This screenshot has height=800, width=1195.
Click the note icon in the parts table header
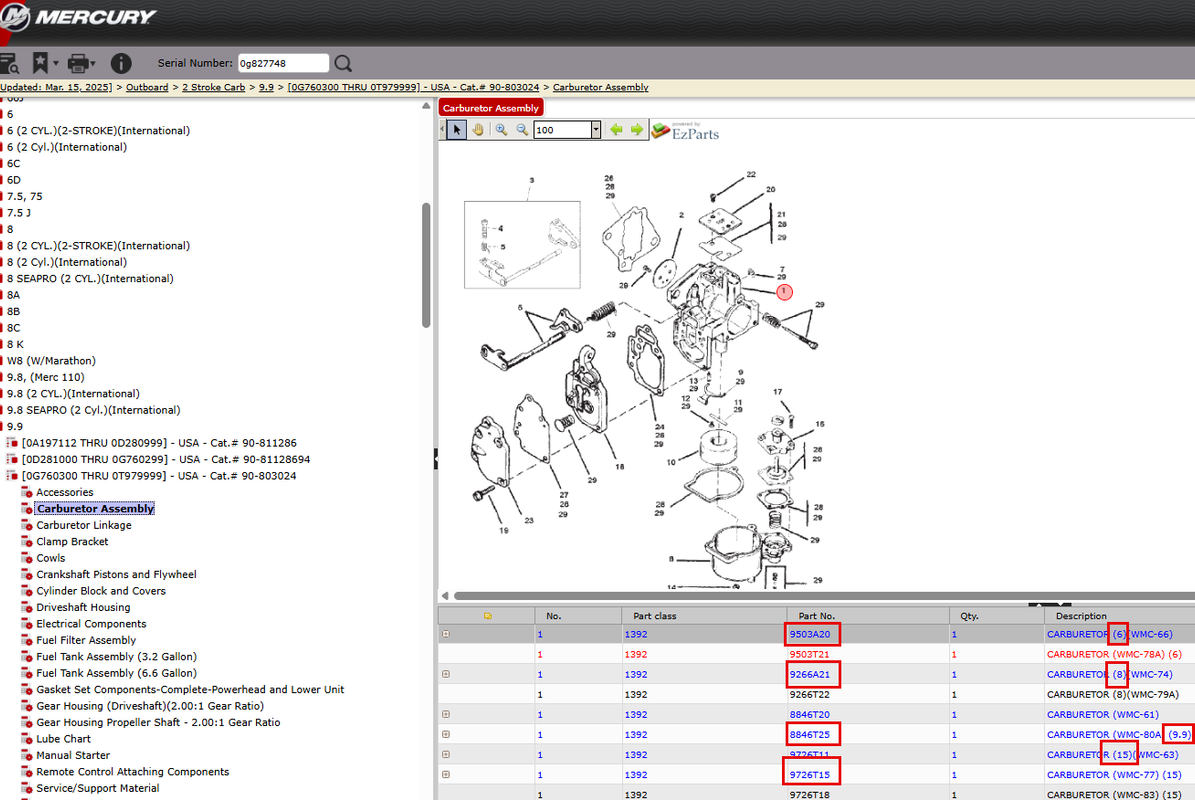488,616
